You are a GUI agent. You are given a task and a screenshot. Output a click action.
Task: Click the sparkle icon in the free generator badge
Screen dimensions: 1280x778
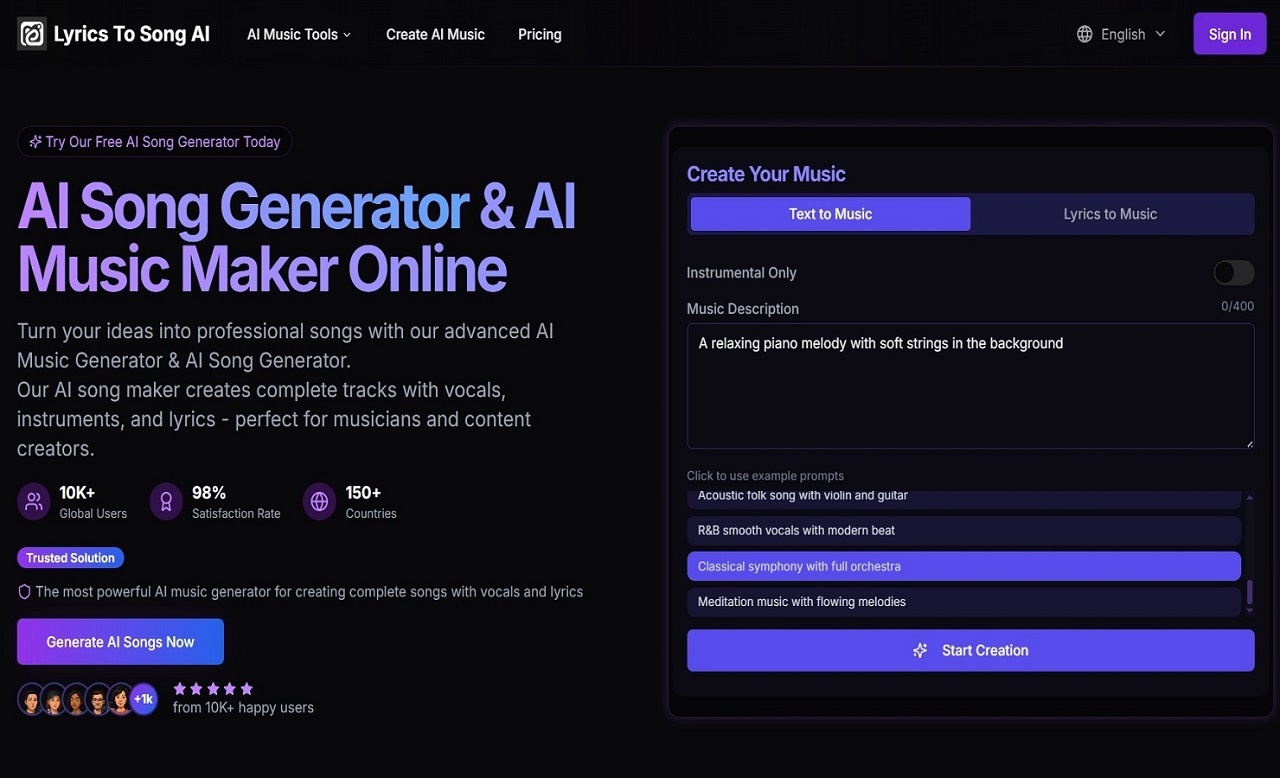(x=34, y=141)
